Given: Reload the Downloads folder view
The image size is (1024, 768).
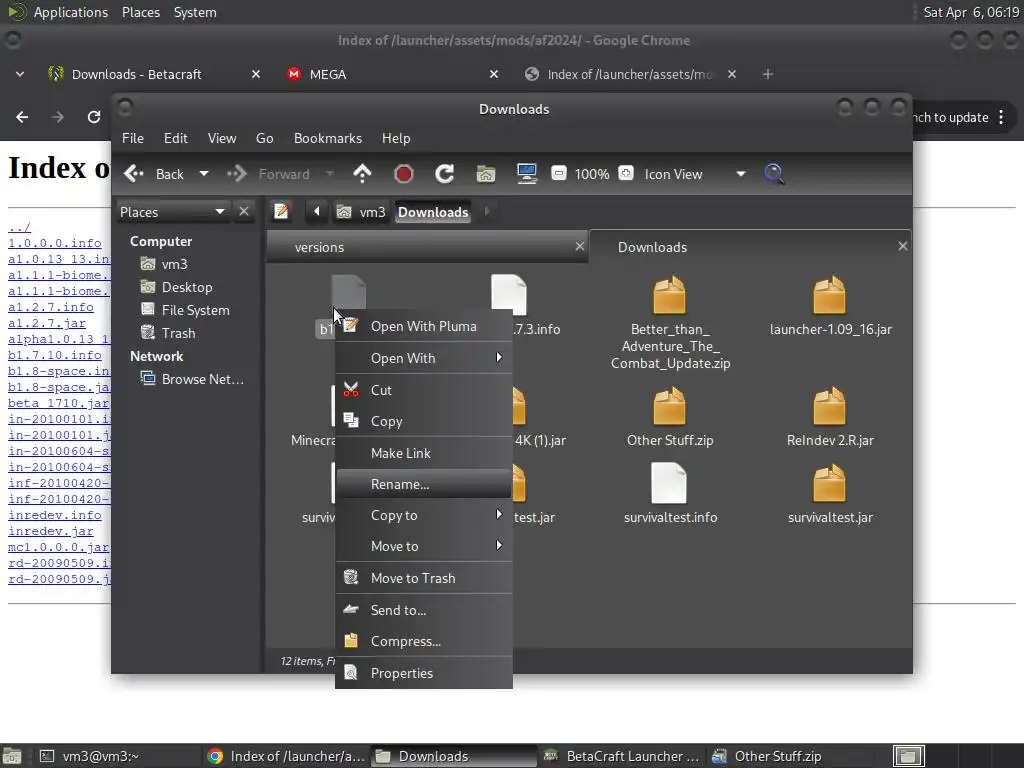Looking at the screenshot, I should [445, 174].
